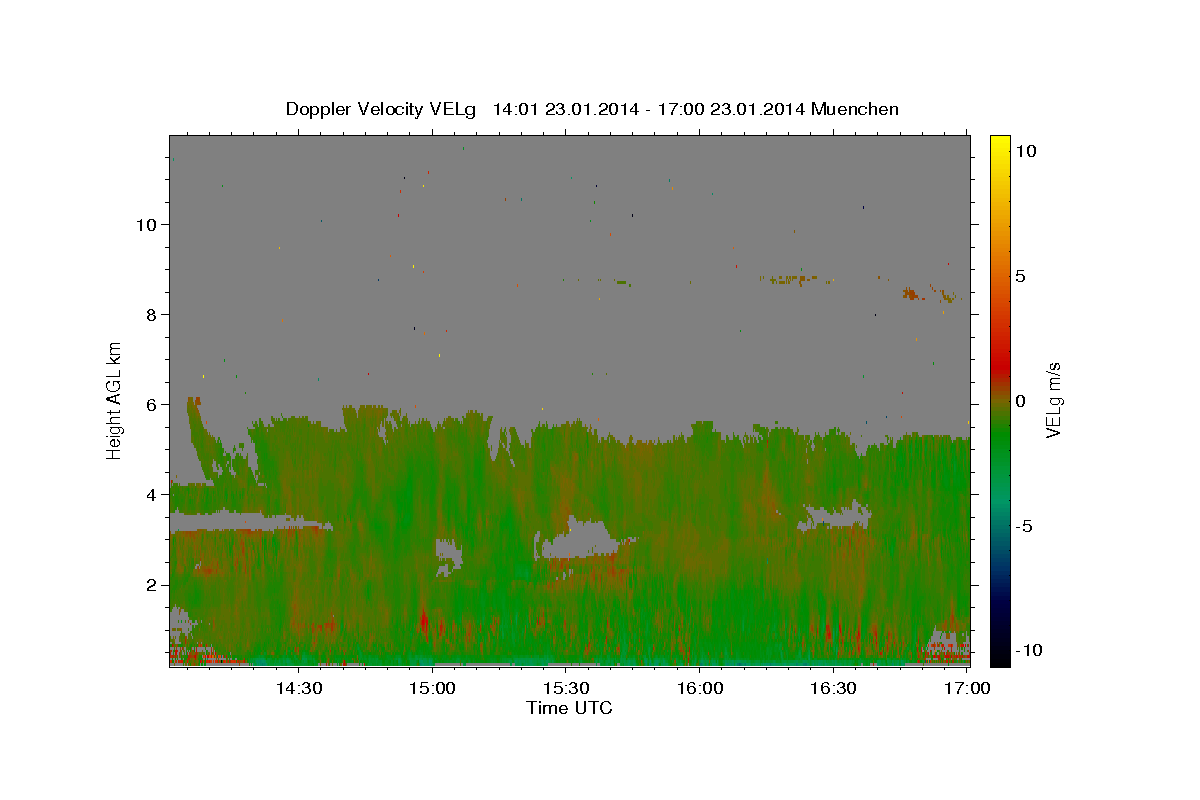Click the 'Muenchen' location in title
Screen dimensions: 1200x800
(856, 109)
